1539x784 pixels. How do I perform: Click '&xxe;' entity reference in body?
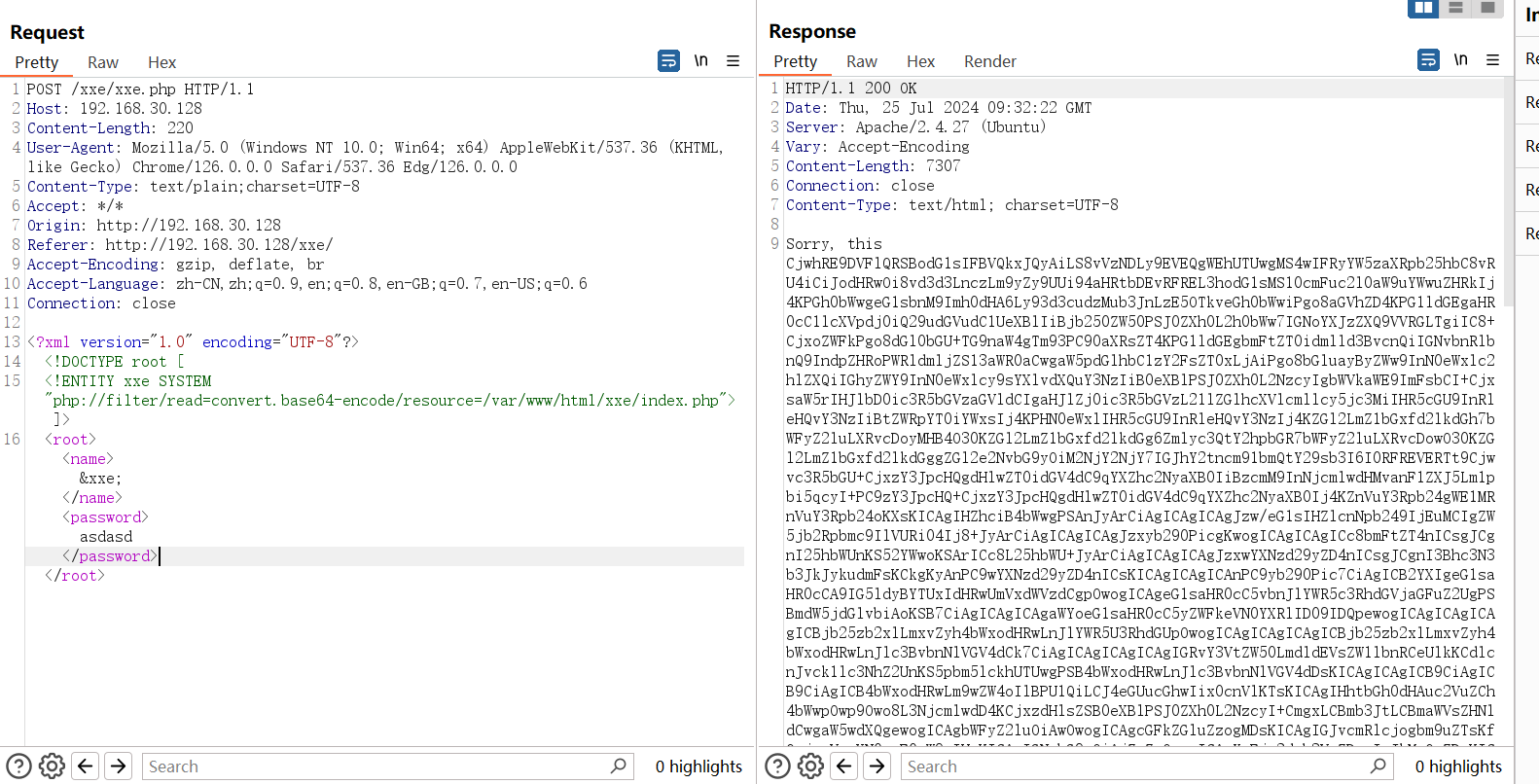[100, 479]
